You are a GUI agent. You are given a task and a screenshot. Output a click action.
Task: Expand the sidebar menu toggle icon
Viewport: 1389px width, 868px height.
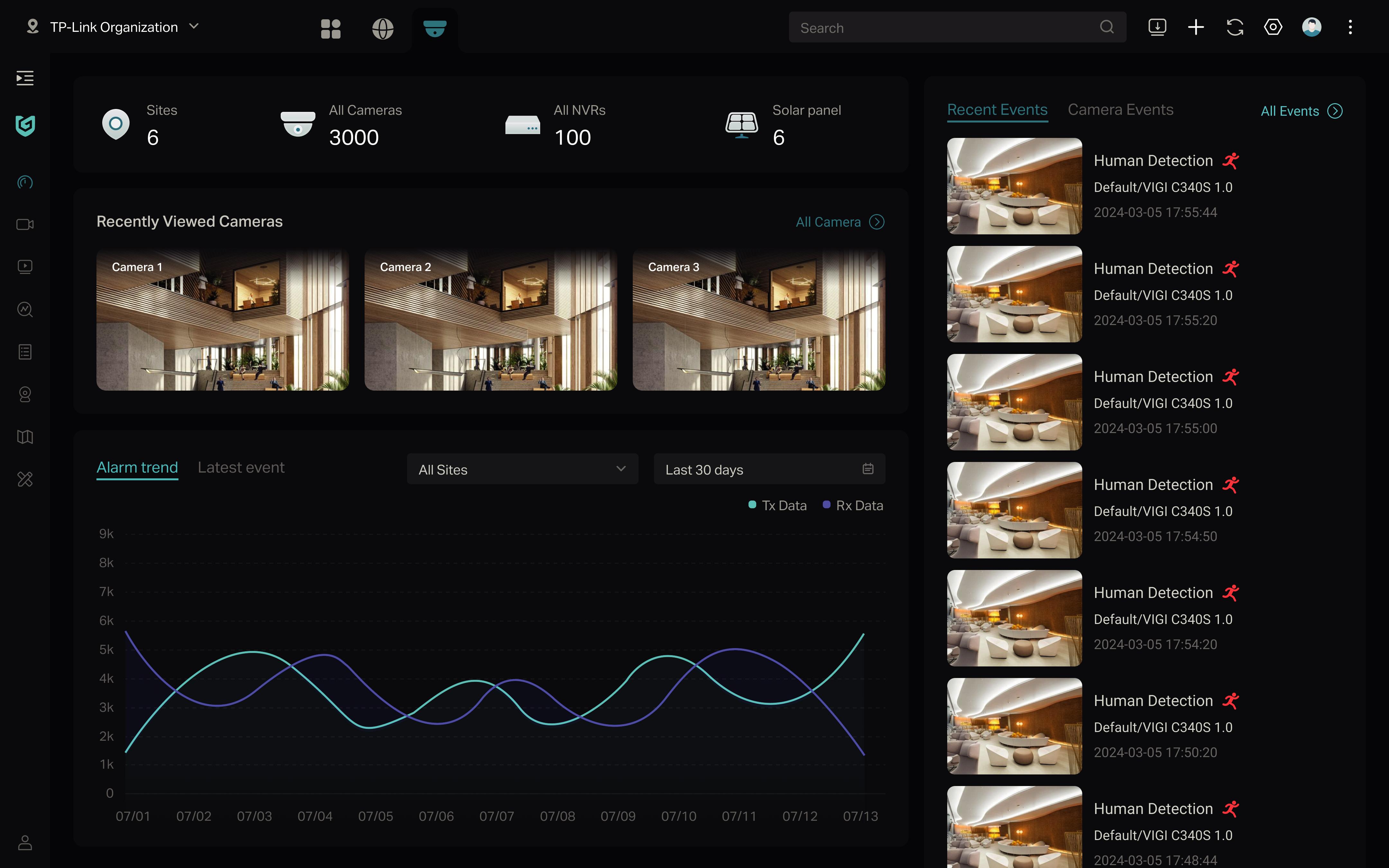coord(25,78)
